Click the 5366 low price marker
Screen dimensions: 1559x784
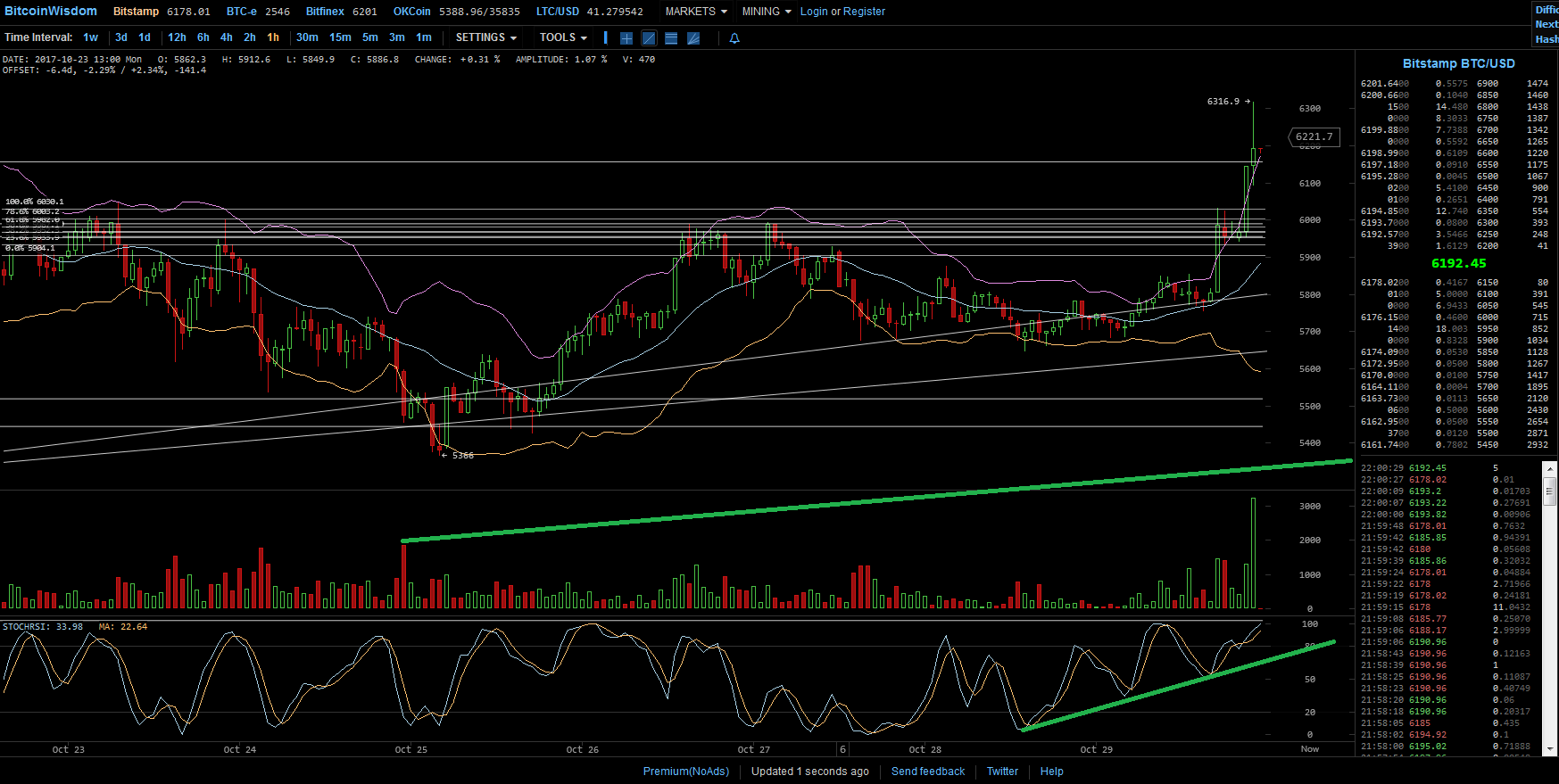462,456
